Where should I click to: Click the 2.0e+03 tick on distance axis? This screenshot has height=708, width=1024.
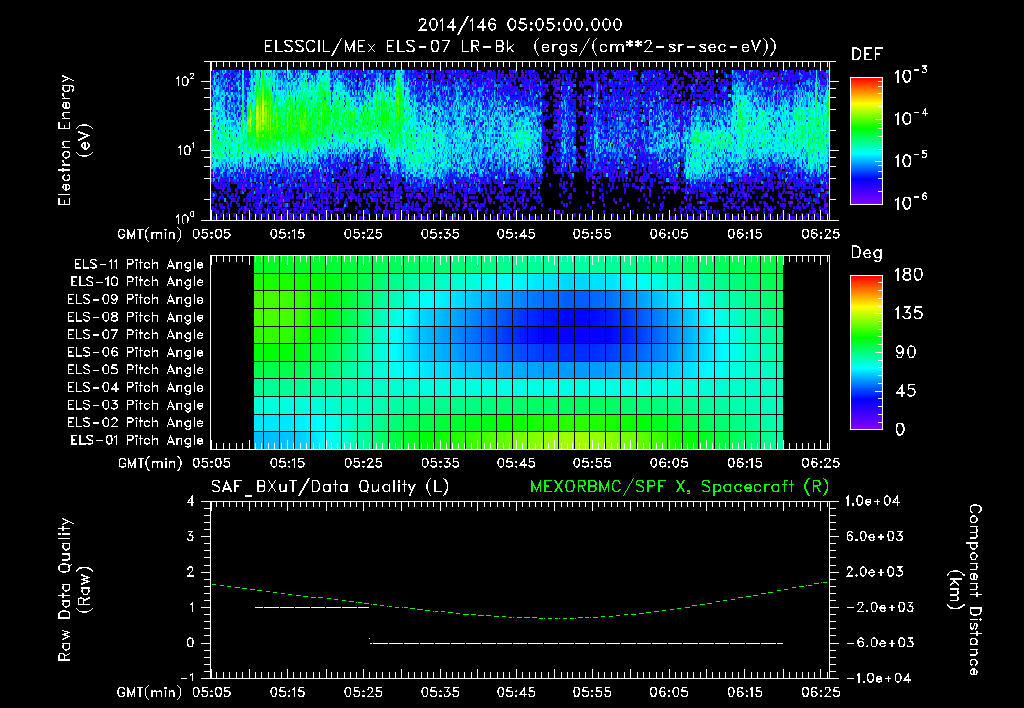875,572
